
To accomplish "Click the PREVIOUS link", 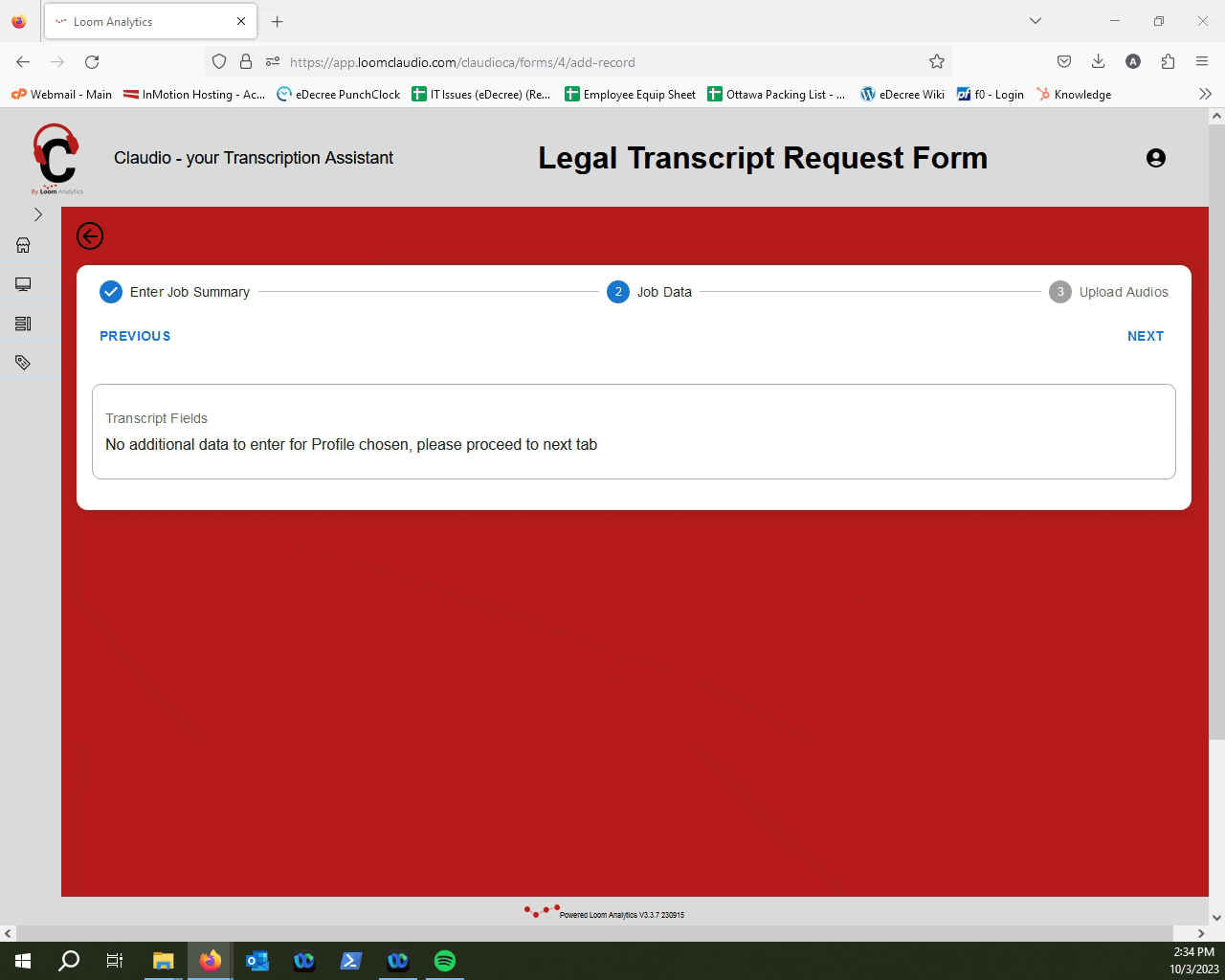I will pyautogui.click(x=135, y=336).
